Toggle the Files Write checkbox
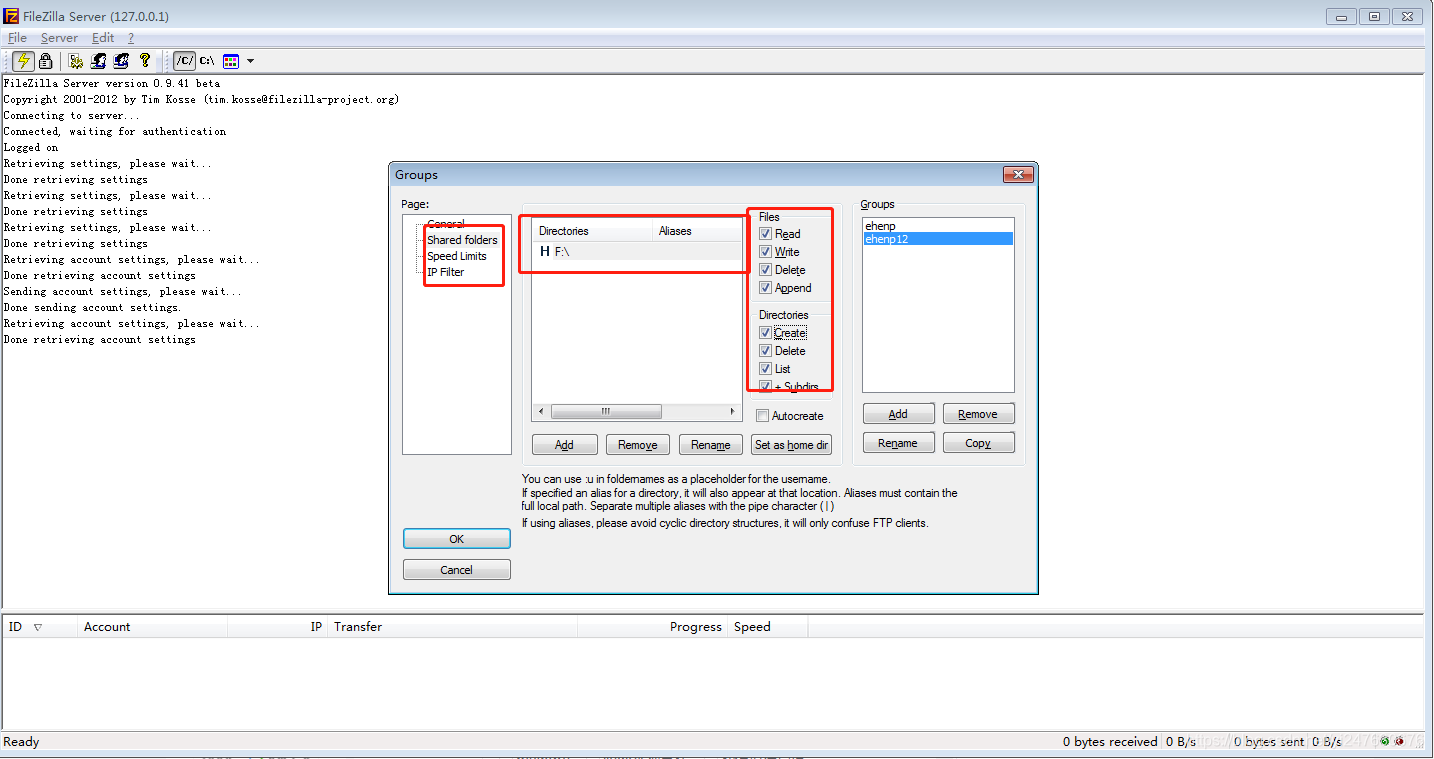1434x759 pixels. [765, 252]
